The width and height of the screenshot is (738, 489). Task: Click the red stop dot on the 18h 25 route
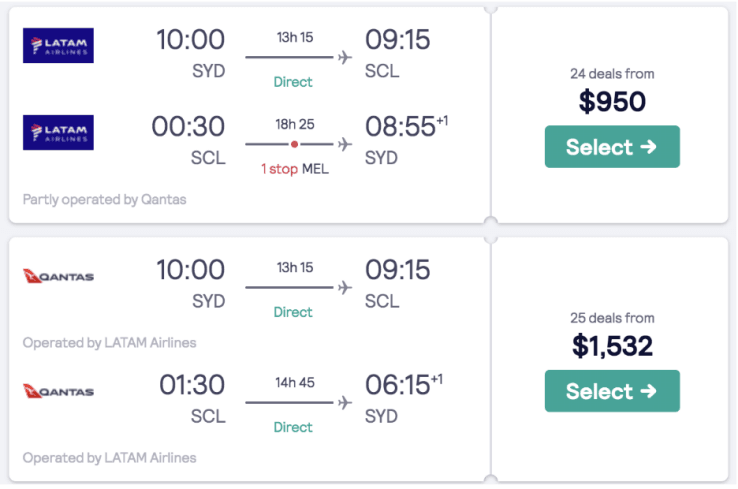click(x=294, y=144)
